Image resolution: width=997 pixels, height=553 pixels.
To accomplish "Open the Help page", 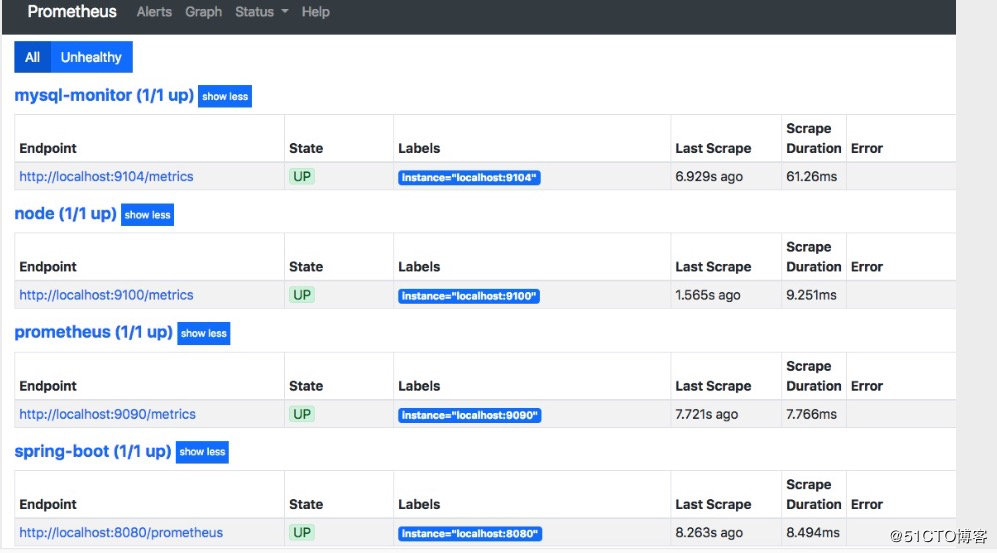I will [x=315, y=12].
